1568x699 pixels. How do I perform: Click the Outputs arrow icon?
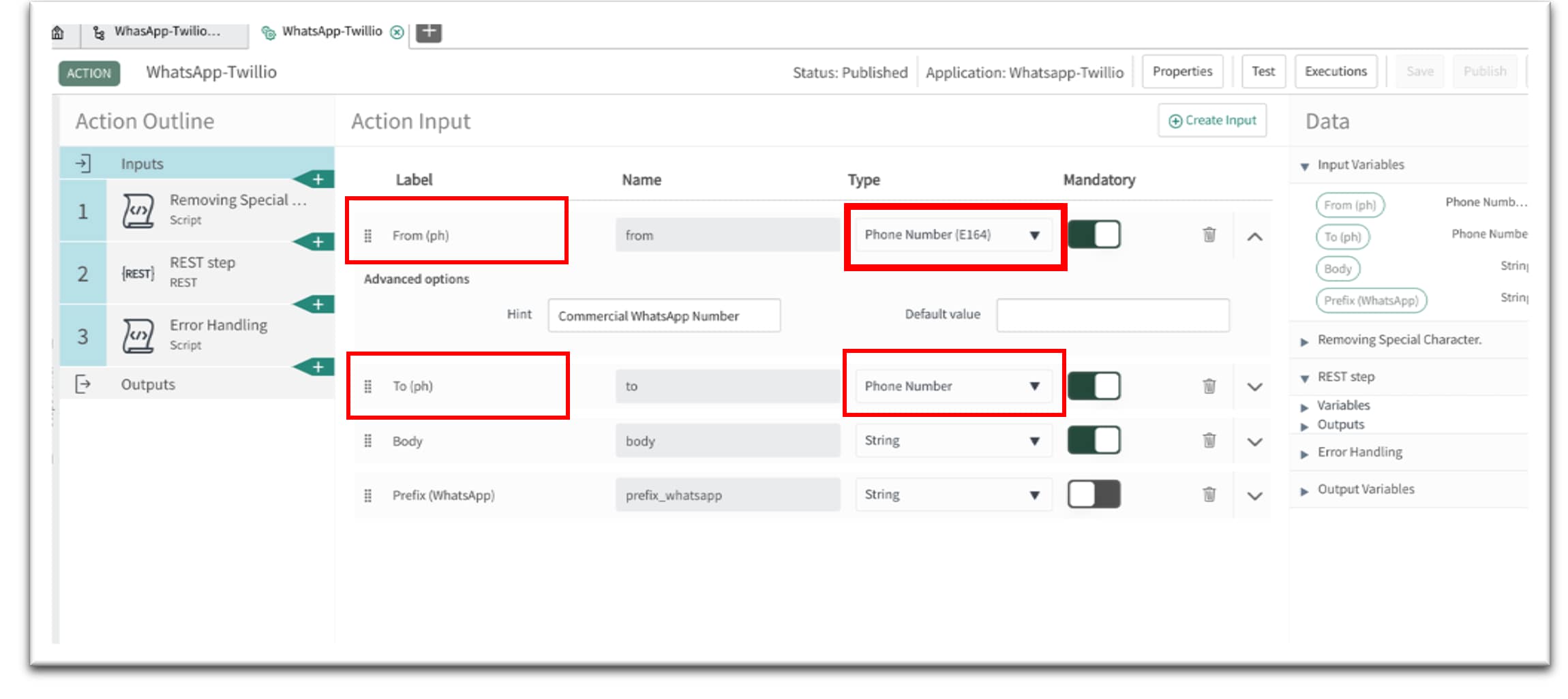tap(82, 384)
